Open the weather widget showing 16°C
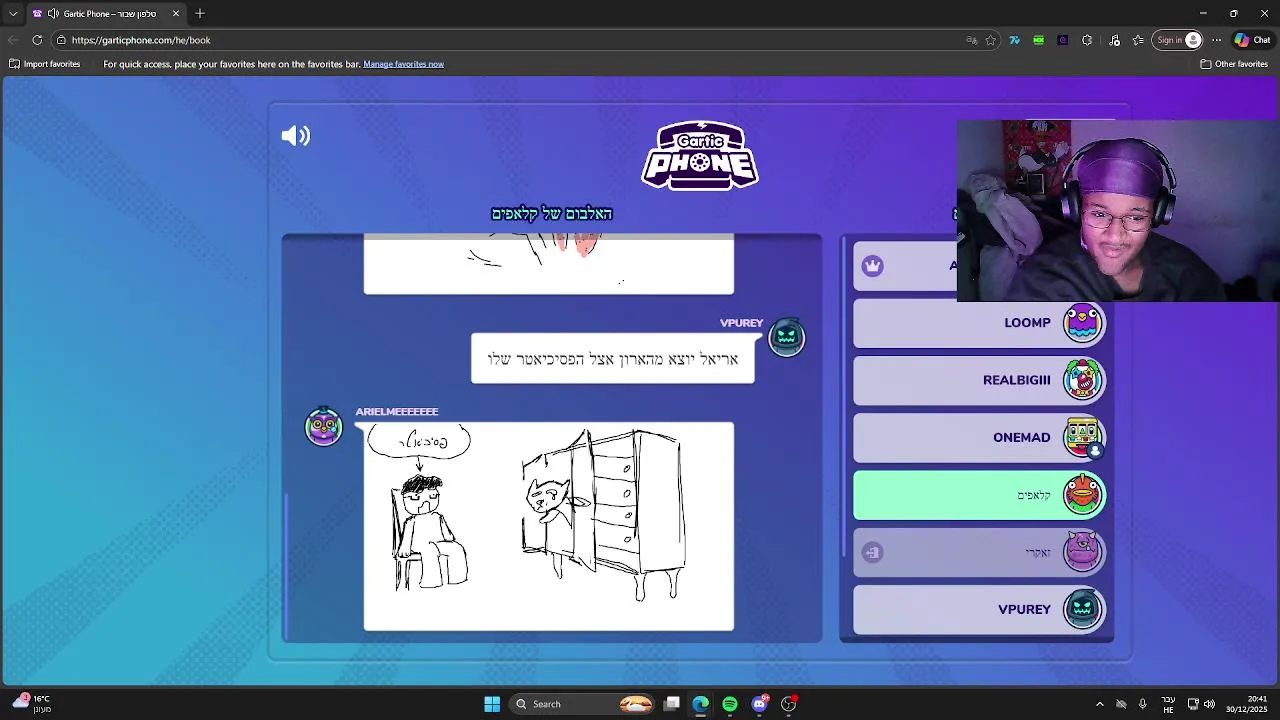 pos(30,704)
